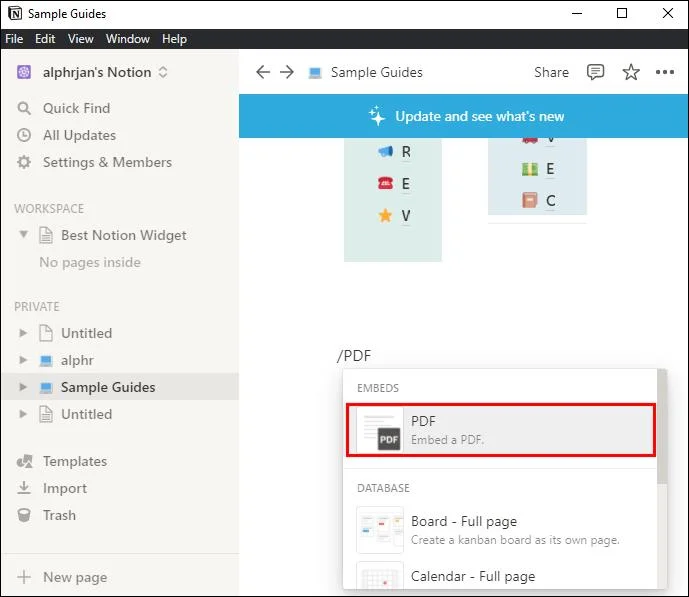Click the Board full page thumbnail
Image resolution: width=689 pixels, height=597 pixels.
click(380, 530)
